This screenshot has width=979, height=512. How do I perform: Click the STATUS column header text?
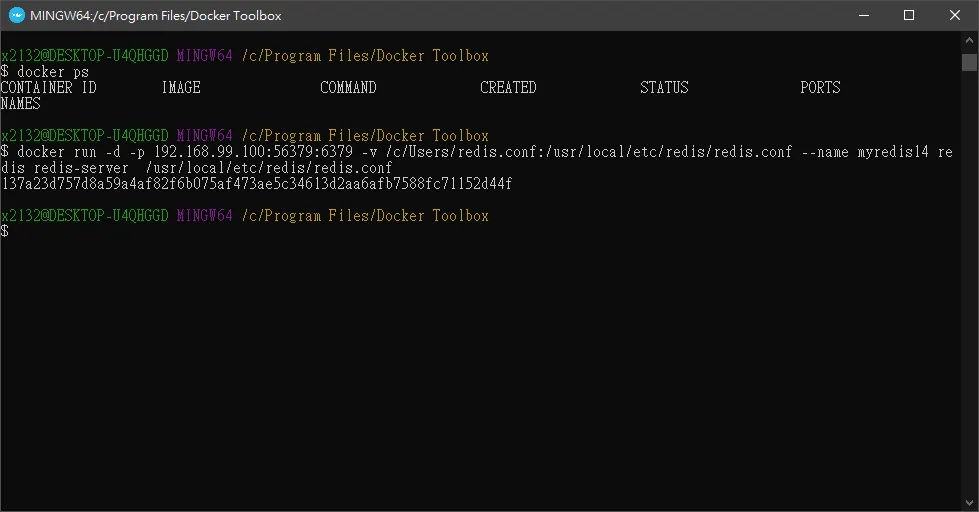point(664,87)
